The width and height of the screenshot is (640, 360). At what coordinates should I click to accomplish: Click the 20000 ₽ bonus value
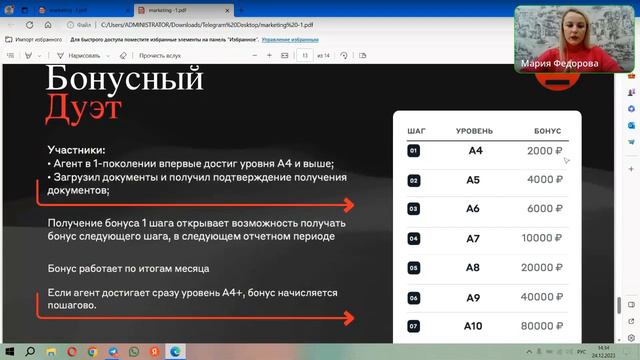542,267
